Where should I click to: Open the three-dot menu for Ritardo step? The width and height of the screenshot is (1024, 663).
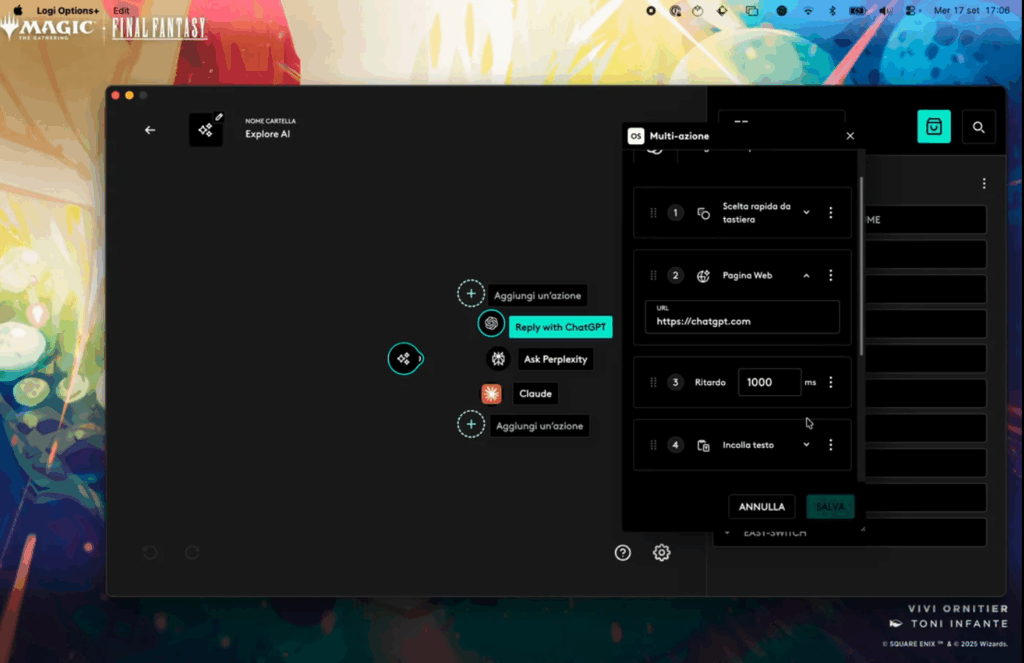(830, 382)
